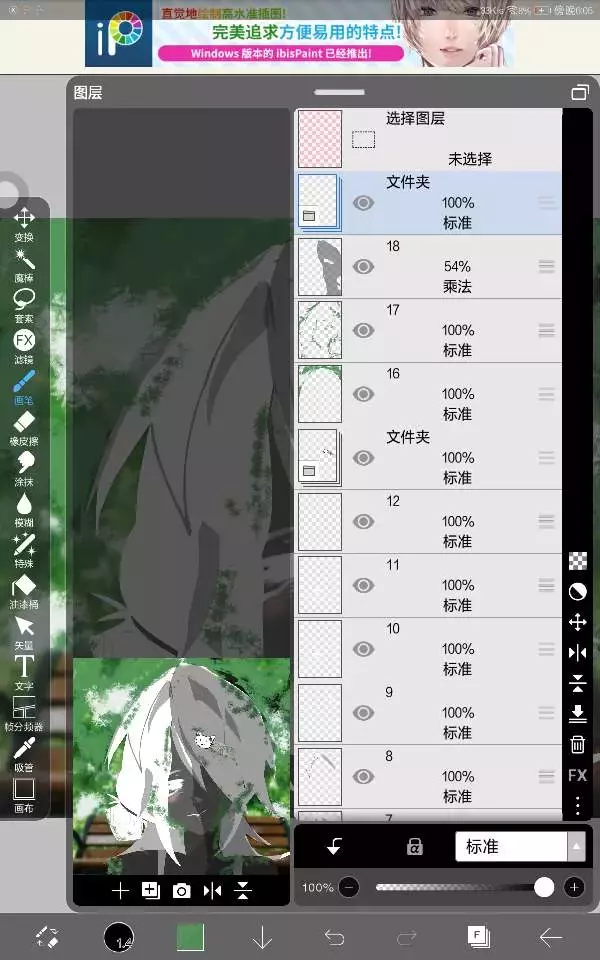Click the checkerboard icon in the right strip

click(x=577, y=561)
